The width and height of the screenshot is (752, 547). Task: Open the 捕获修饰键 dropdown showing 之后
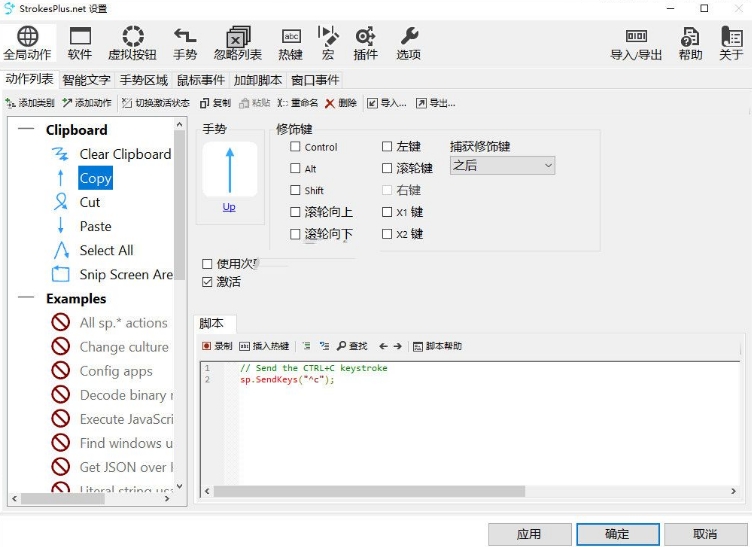coord(502,166)
